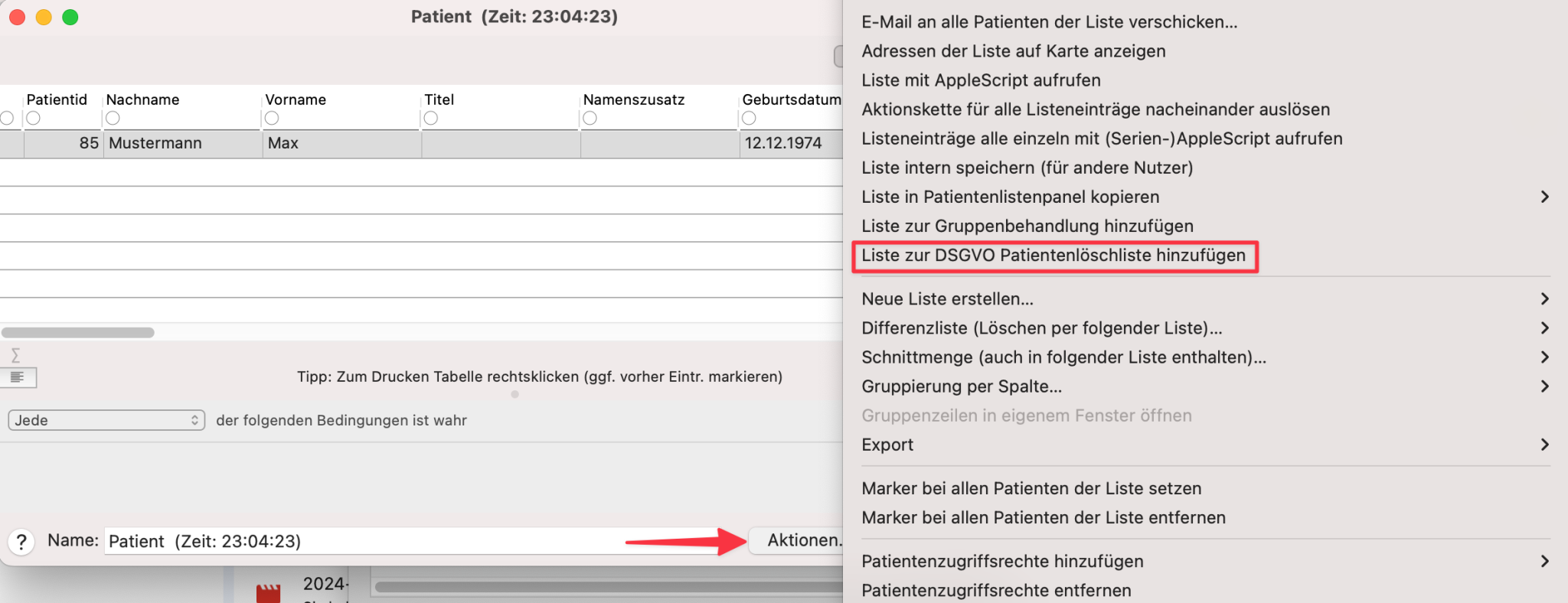This screenshot has width=1568, height=603.
Task: Click the Name input field
Action: click(425, 541)
